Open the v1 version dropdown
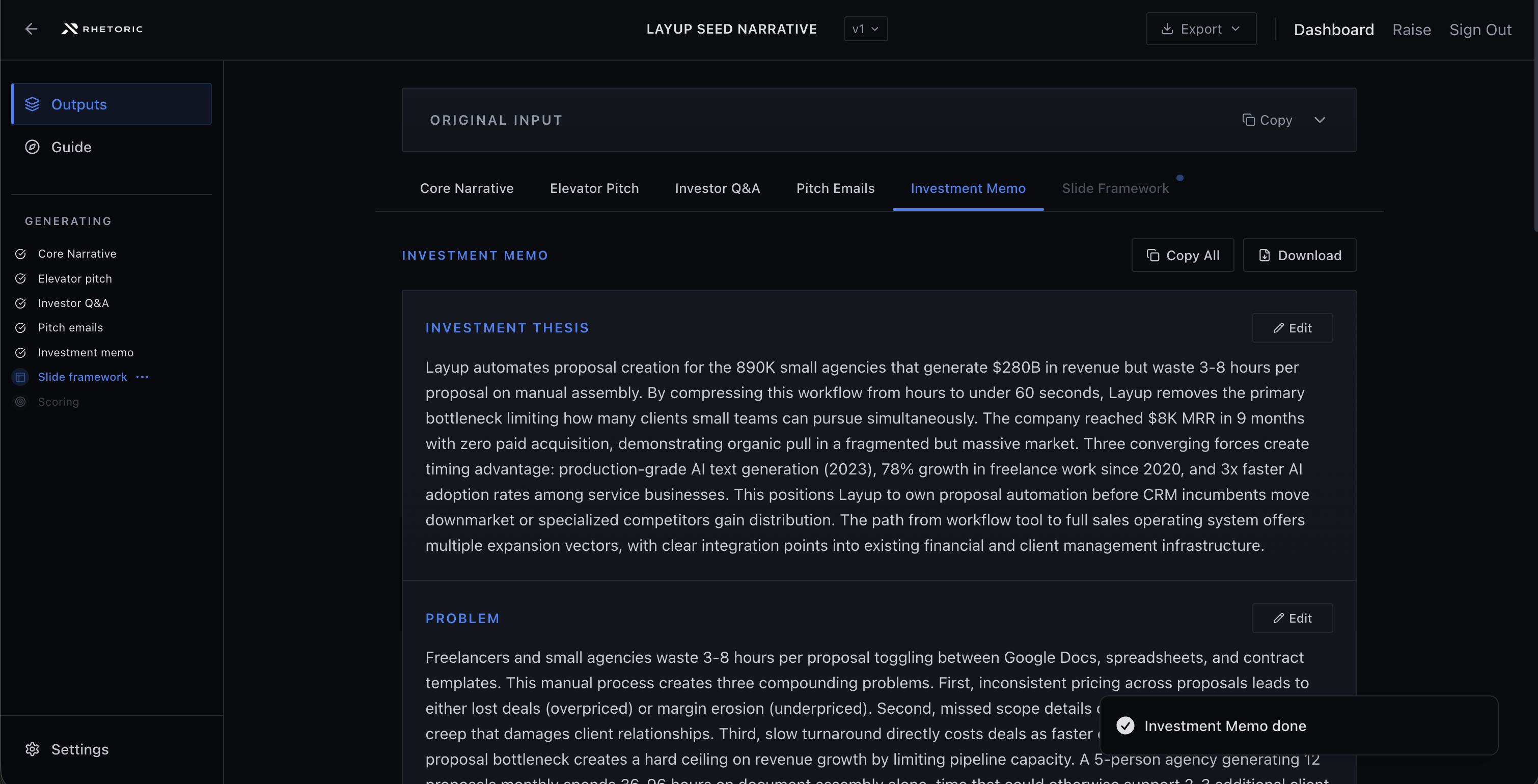1538x784 pixels. [x=865, y=29]
